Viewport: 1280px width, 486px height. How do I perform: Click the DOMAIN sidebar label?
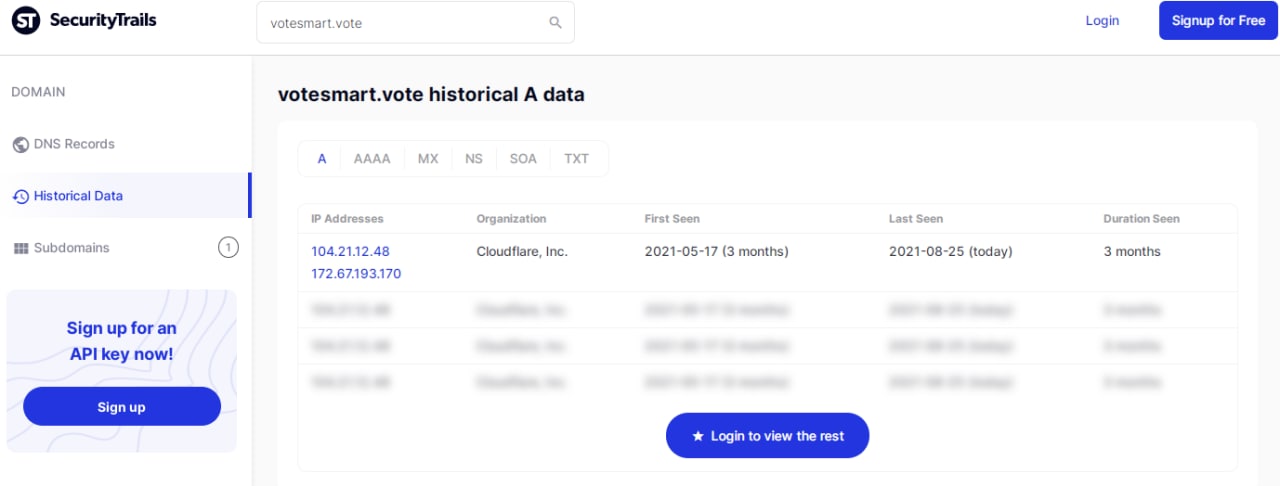tap(38, 92)
